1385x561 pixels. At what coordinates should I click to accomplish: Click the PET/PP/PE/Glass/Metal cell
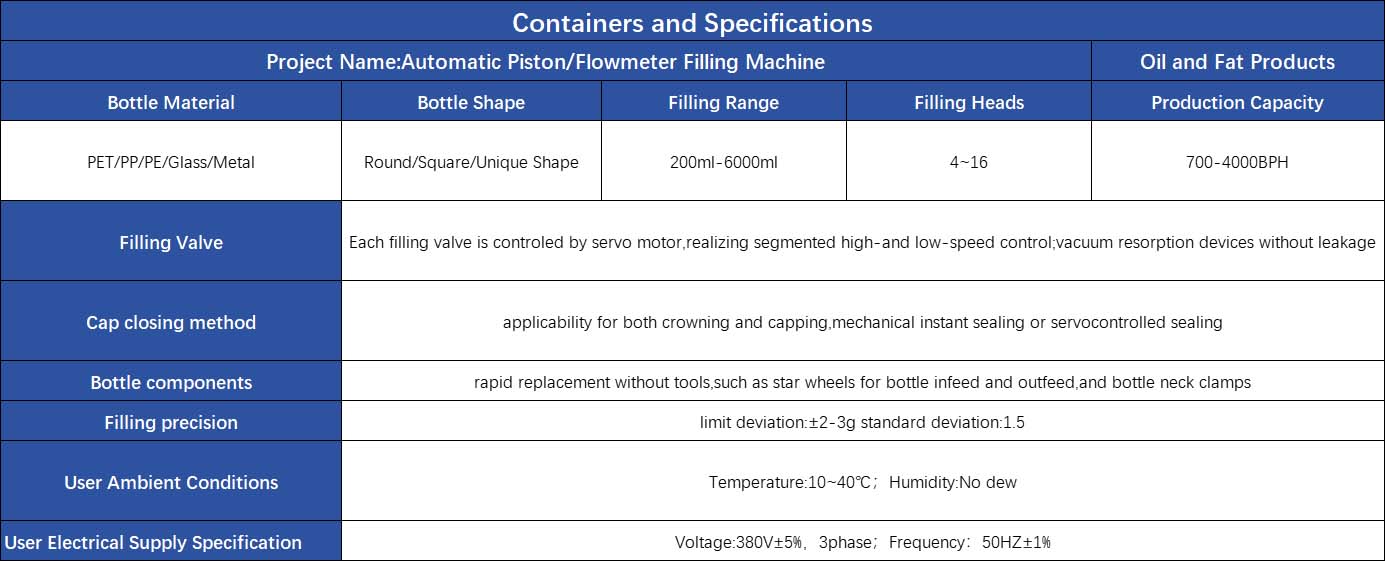171,161
